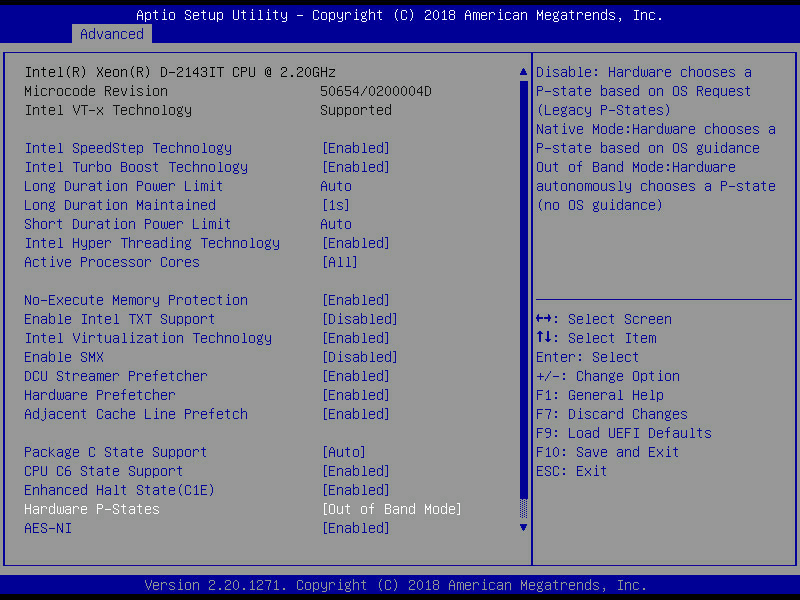800x600 pixels.
Task: Click F1: General Help hint
Action: point(600,395)
